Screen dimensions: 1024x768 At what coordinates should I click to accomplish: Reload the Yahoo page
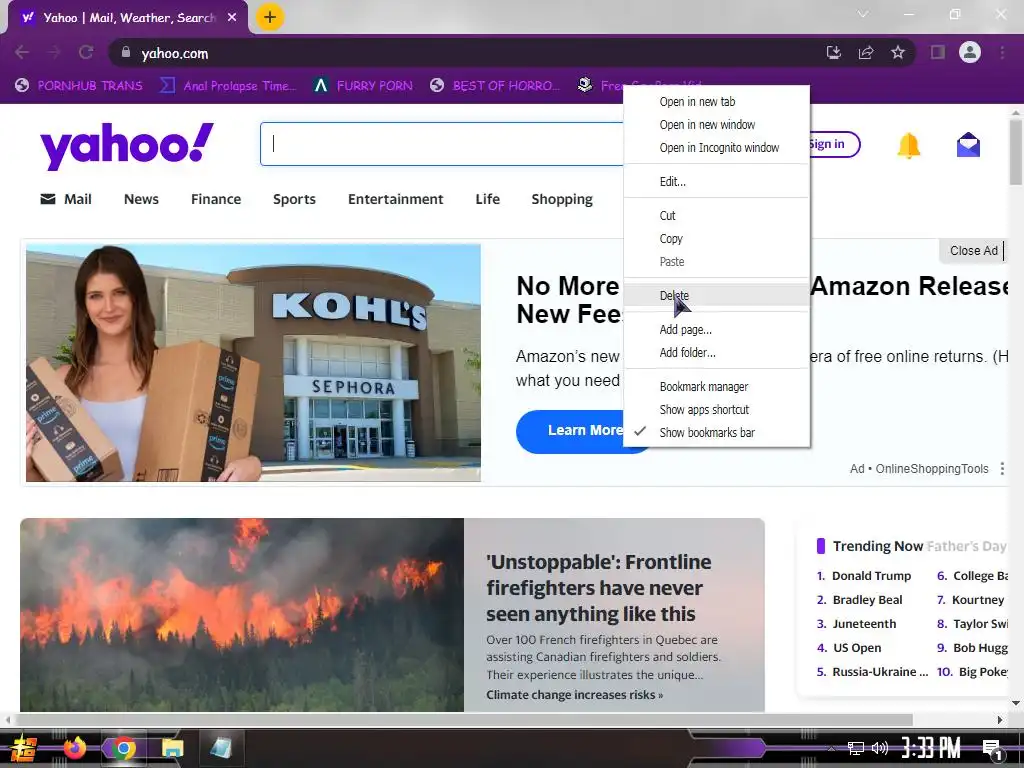coord(86,52)
